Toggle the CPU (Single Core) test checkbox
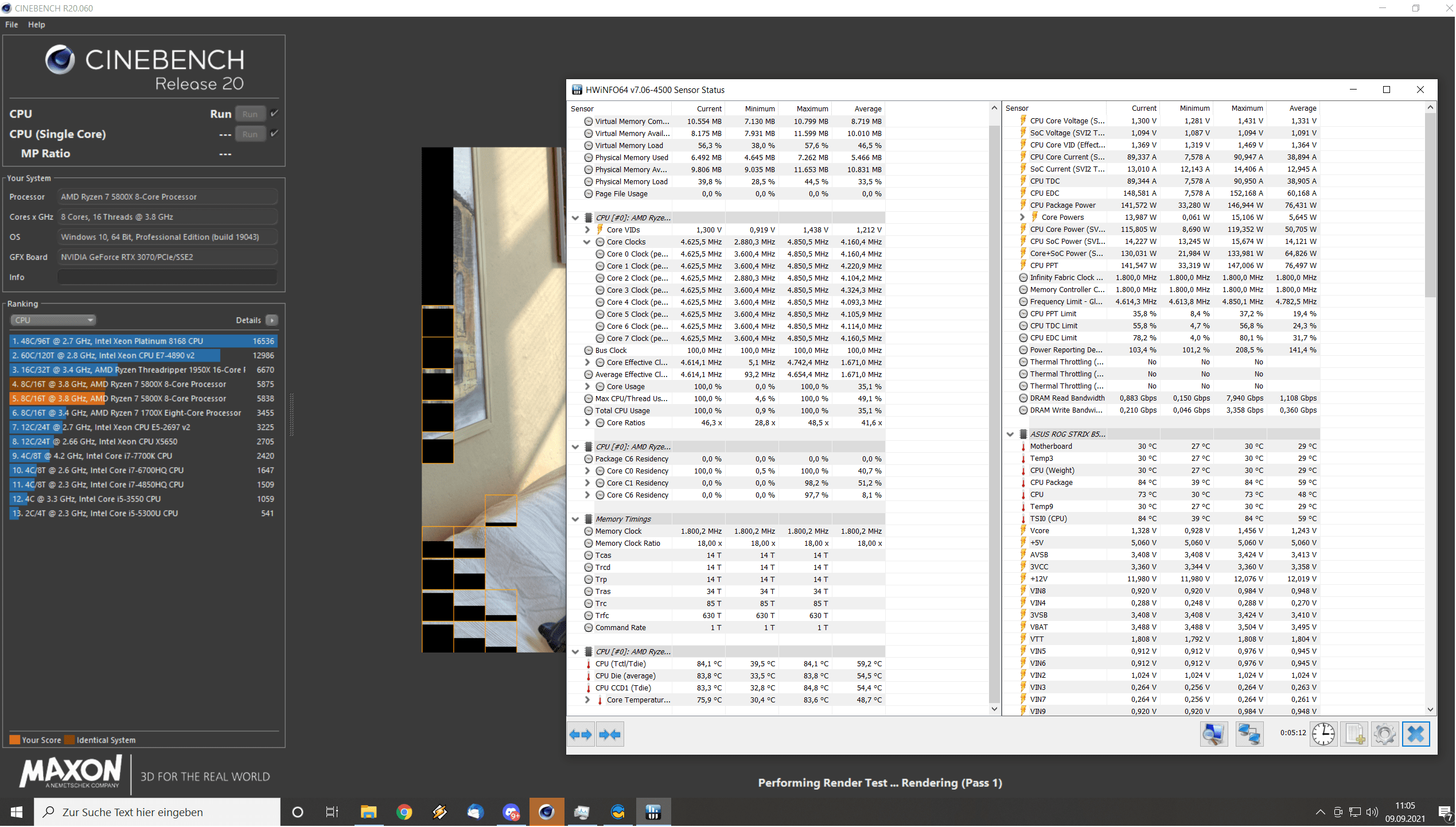 point(274,134)
